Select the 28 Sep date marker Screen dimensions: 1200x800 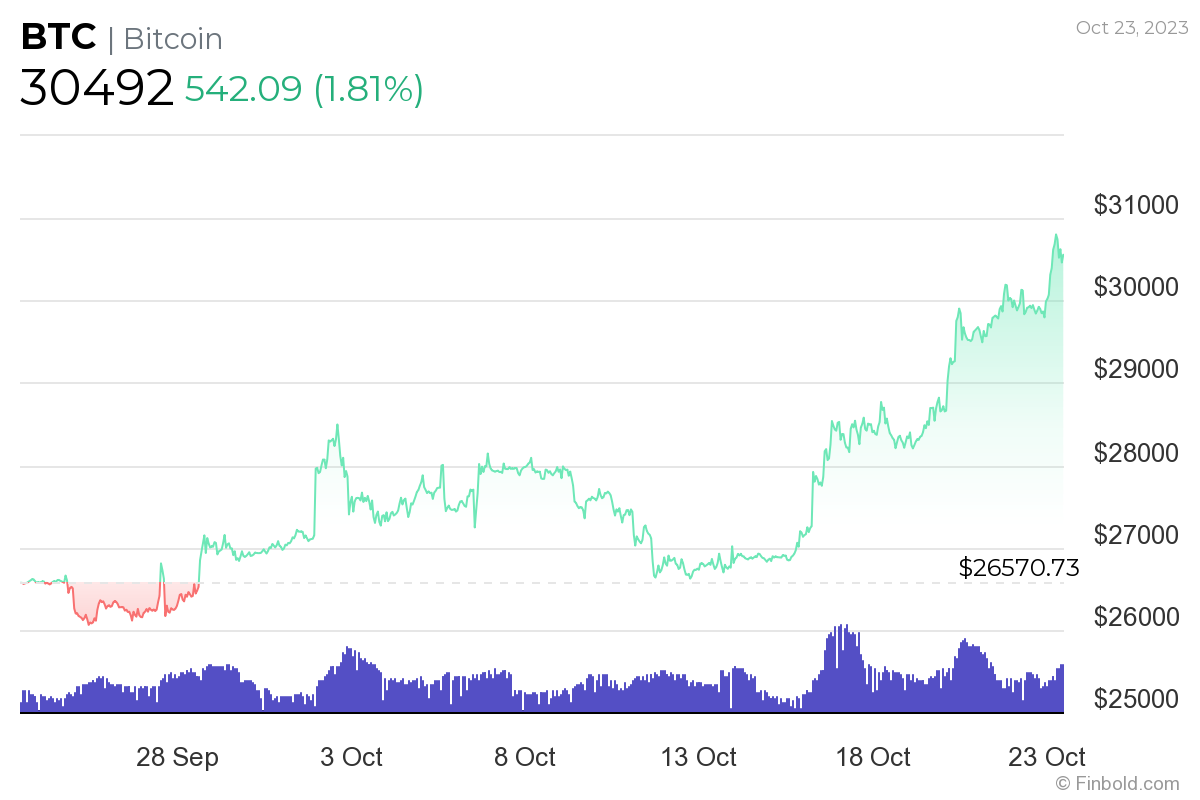click(x=177, y=757)
